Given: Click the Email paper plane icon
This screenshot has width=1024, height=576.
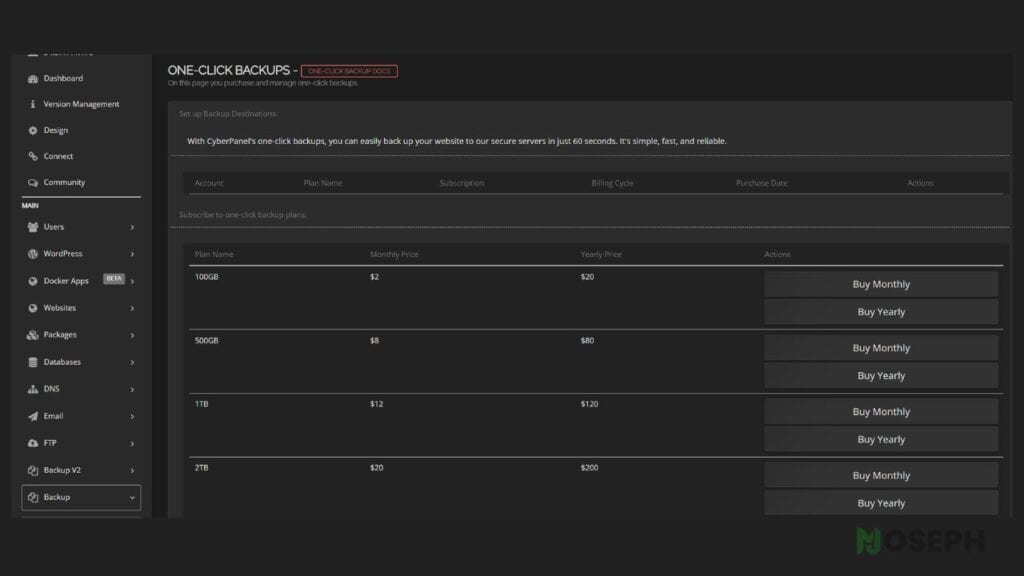Looking at the screenshot, I should 33,417.
